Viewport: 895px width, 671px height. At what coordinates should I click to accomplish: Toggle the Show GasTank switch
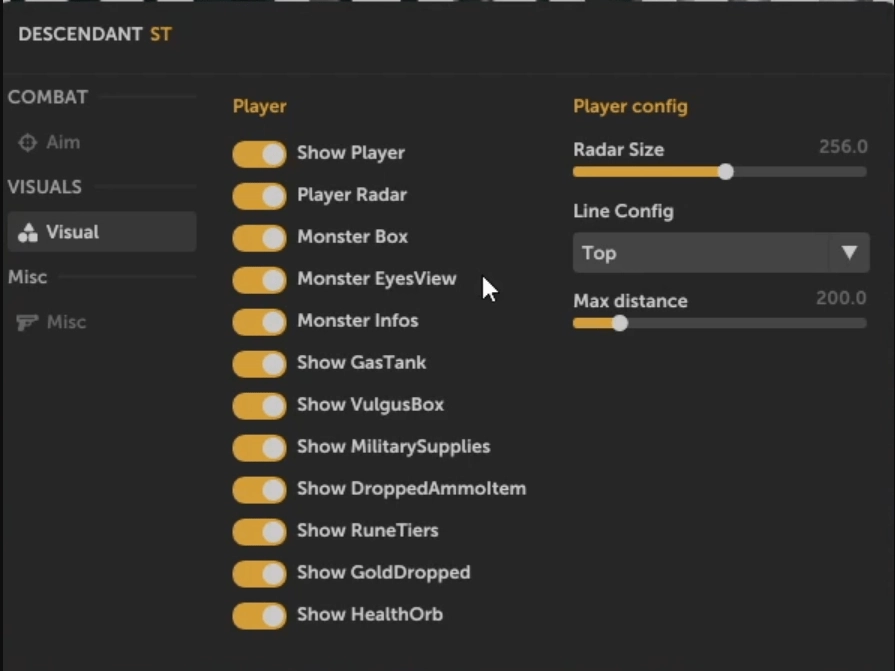(259, 364)
